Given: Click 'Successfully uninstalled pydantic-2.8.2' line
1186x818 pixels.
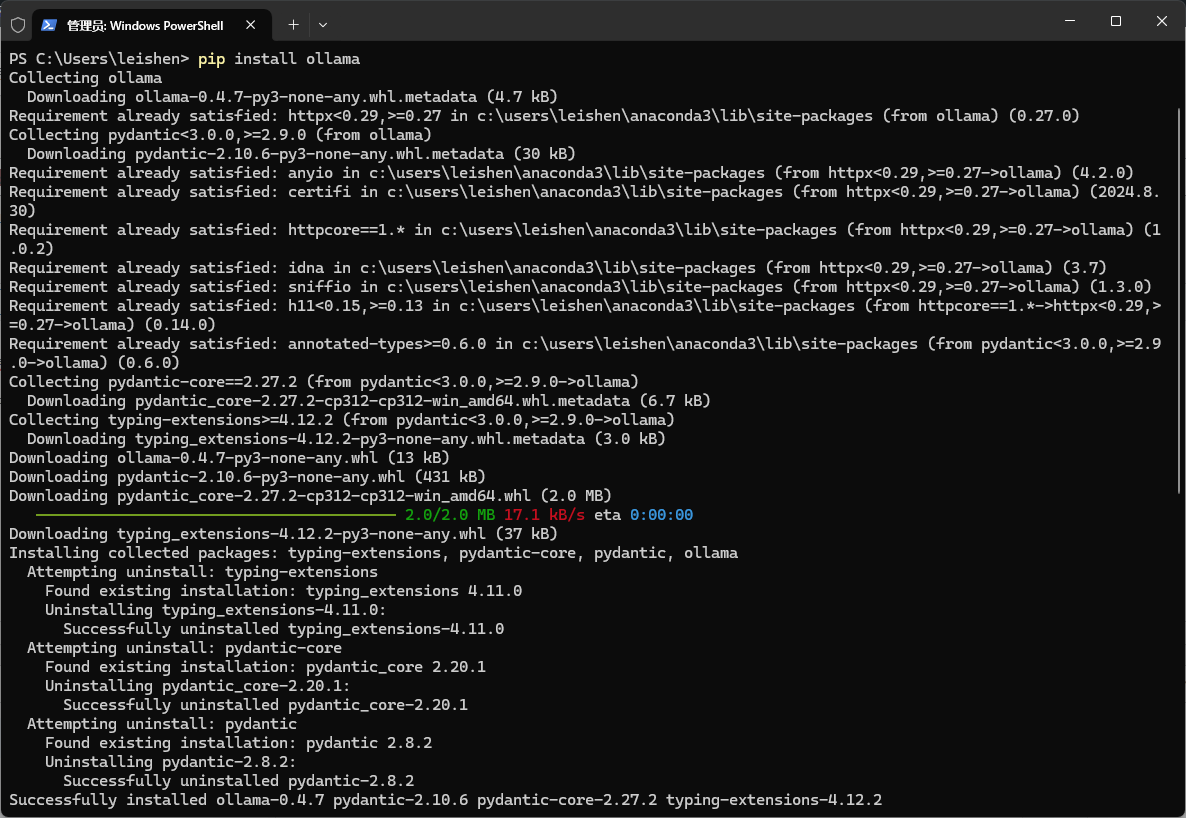Looking at the screenshot, I should [238, 781].
